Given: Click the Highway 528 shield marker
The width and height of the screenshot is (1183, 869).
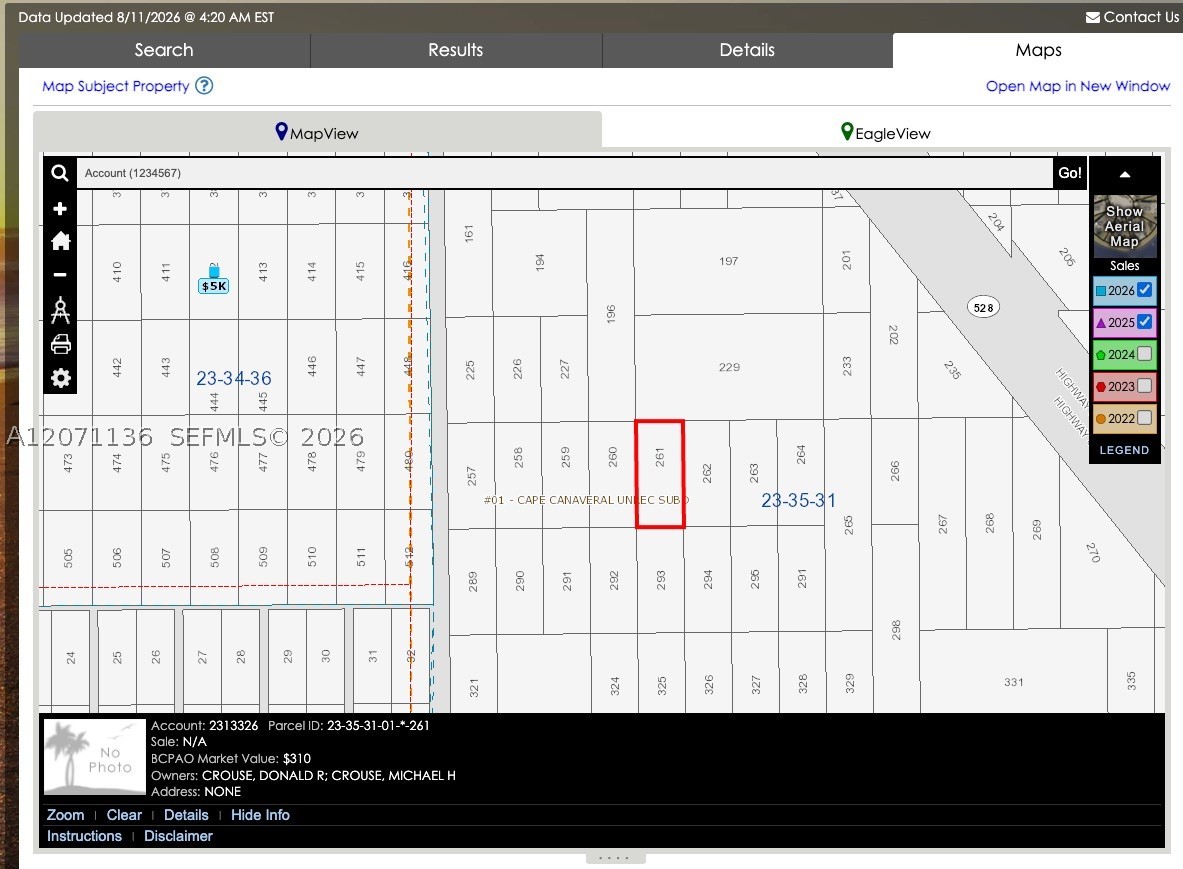Looking at the screenshot, I should coord(983,307).
